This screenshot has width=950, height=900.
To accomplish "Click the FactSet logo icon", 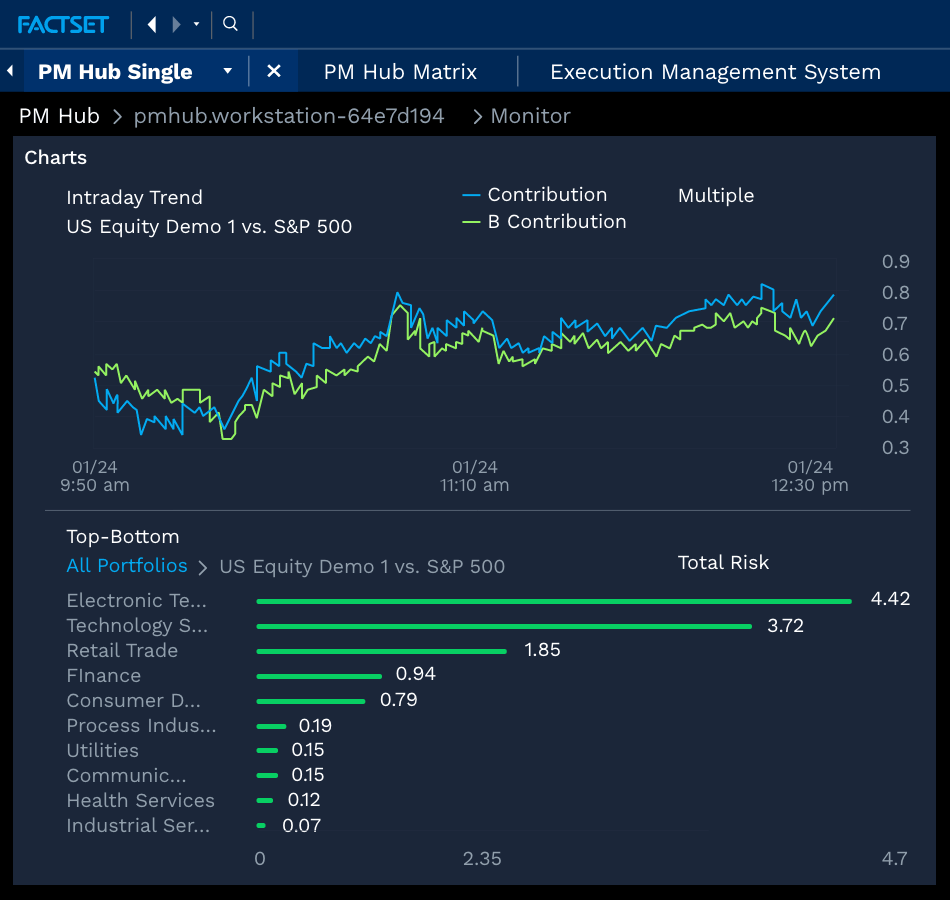I will [63, 24].
